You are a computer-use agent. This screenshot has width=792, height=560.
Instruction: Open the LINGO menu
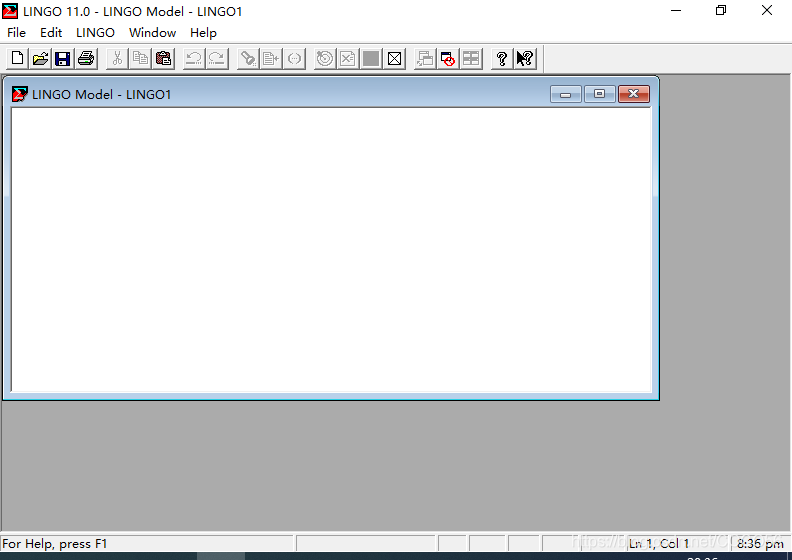pos(95,33)
